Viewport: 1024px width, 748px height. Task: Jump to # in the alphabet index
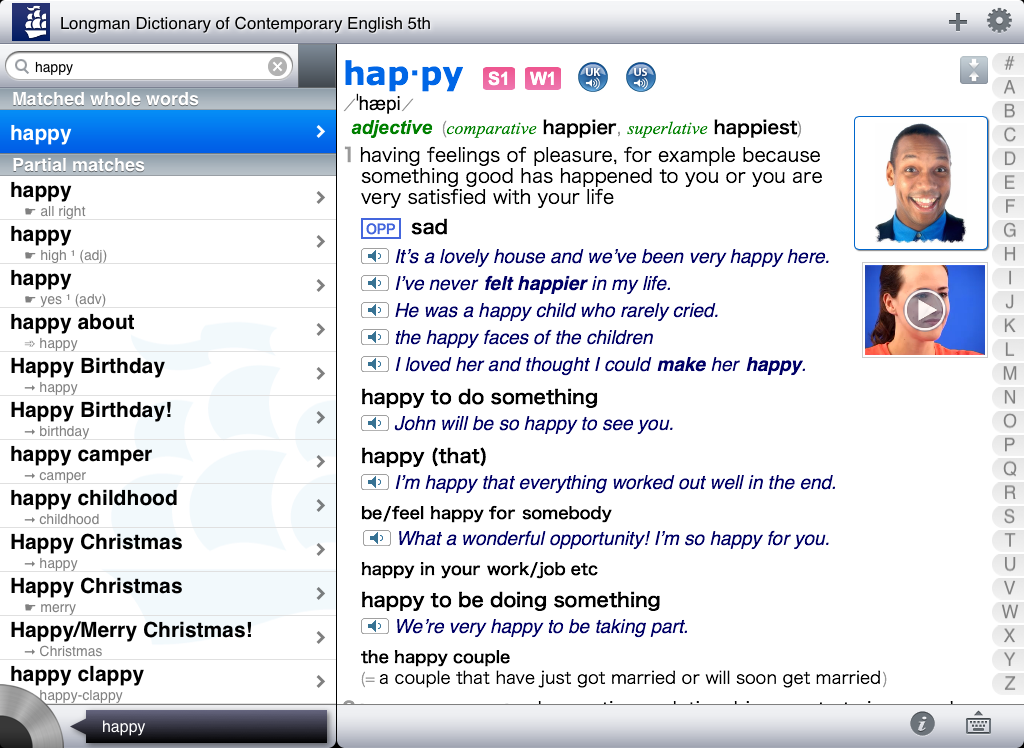1009,63
